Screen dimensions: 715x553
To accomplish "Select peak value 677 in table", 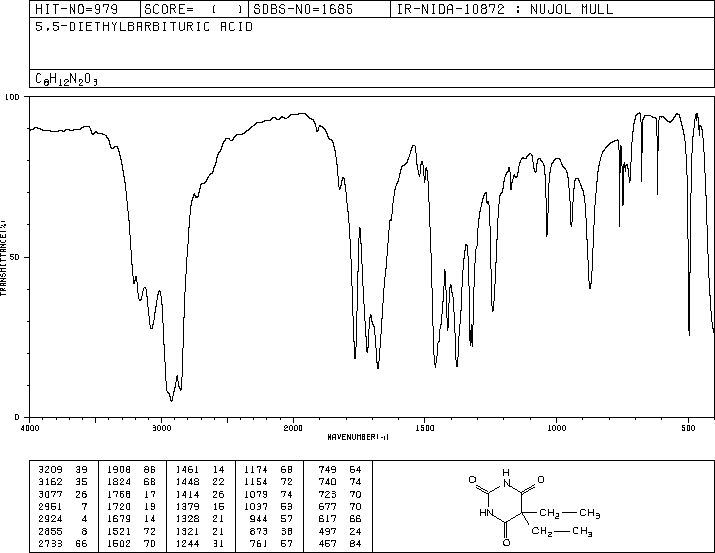I will coord(327,506).
